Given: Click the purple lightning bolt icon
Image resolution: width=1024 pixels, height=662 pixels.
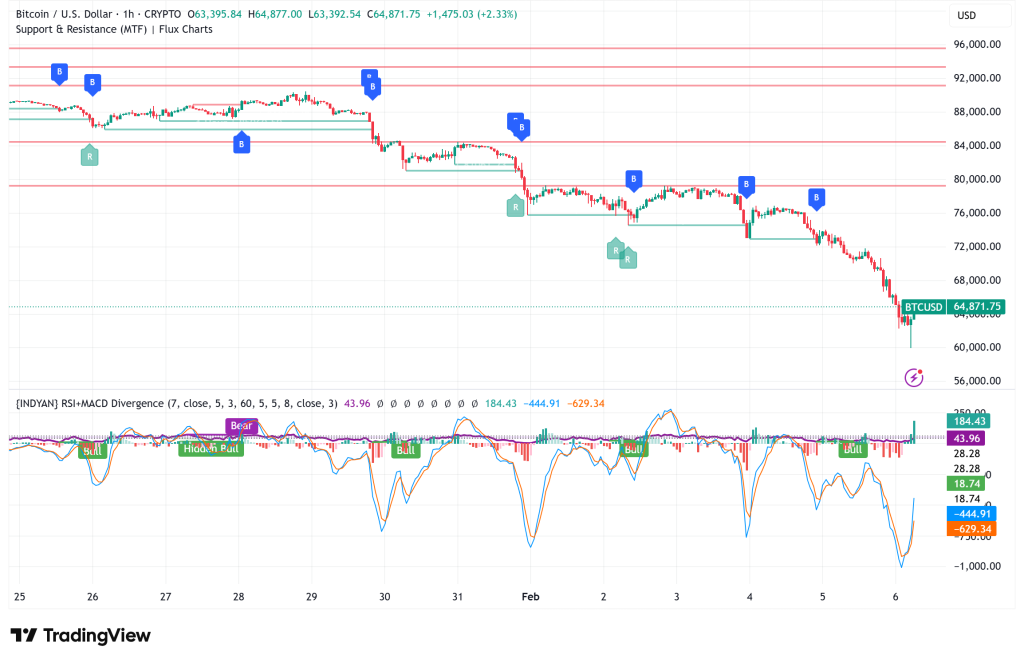Looking at the screenshot, I should click(x=914, y=377).
